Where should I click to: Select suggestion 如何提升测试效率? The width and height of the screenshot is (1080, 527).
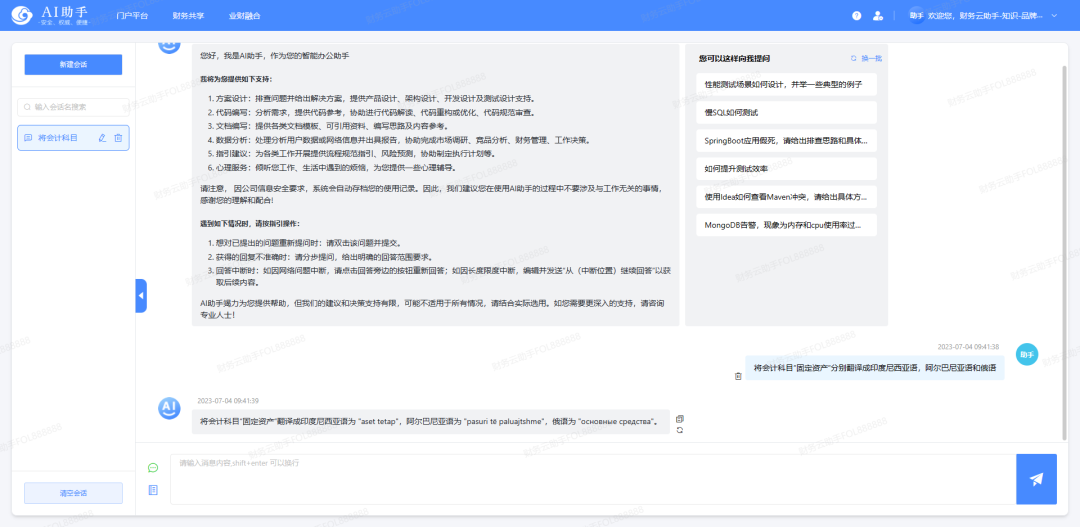click(786, 168)
